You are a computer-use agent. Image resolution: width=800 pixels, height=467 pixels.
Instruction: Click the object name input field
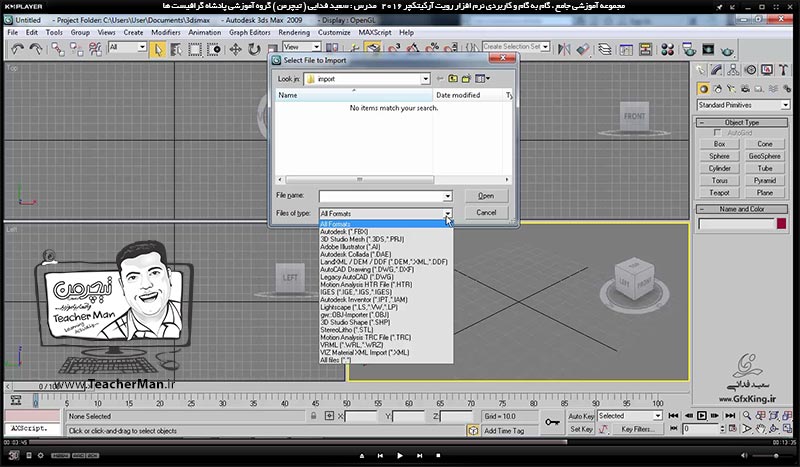tap(736, 224)
